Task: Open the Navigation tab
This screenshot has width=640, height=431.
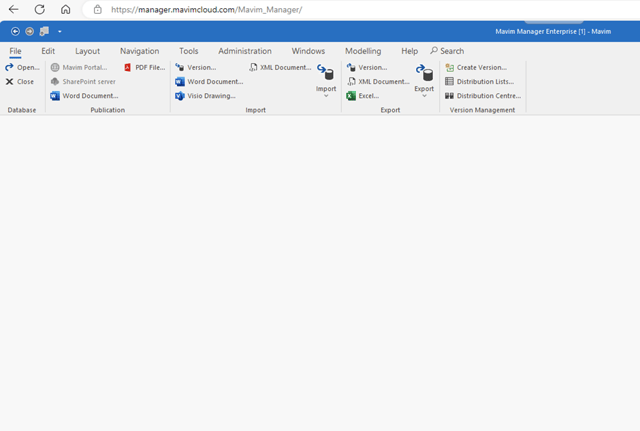Action: pyautogui.click(x=140, y=51)
